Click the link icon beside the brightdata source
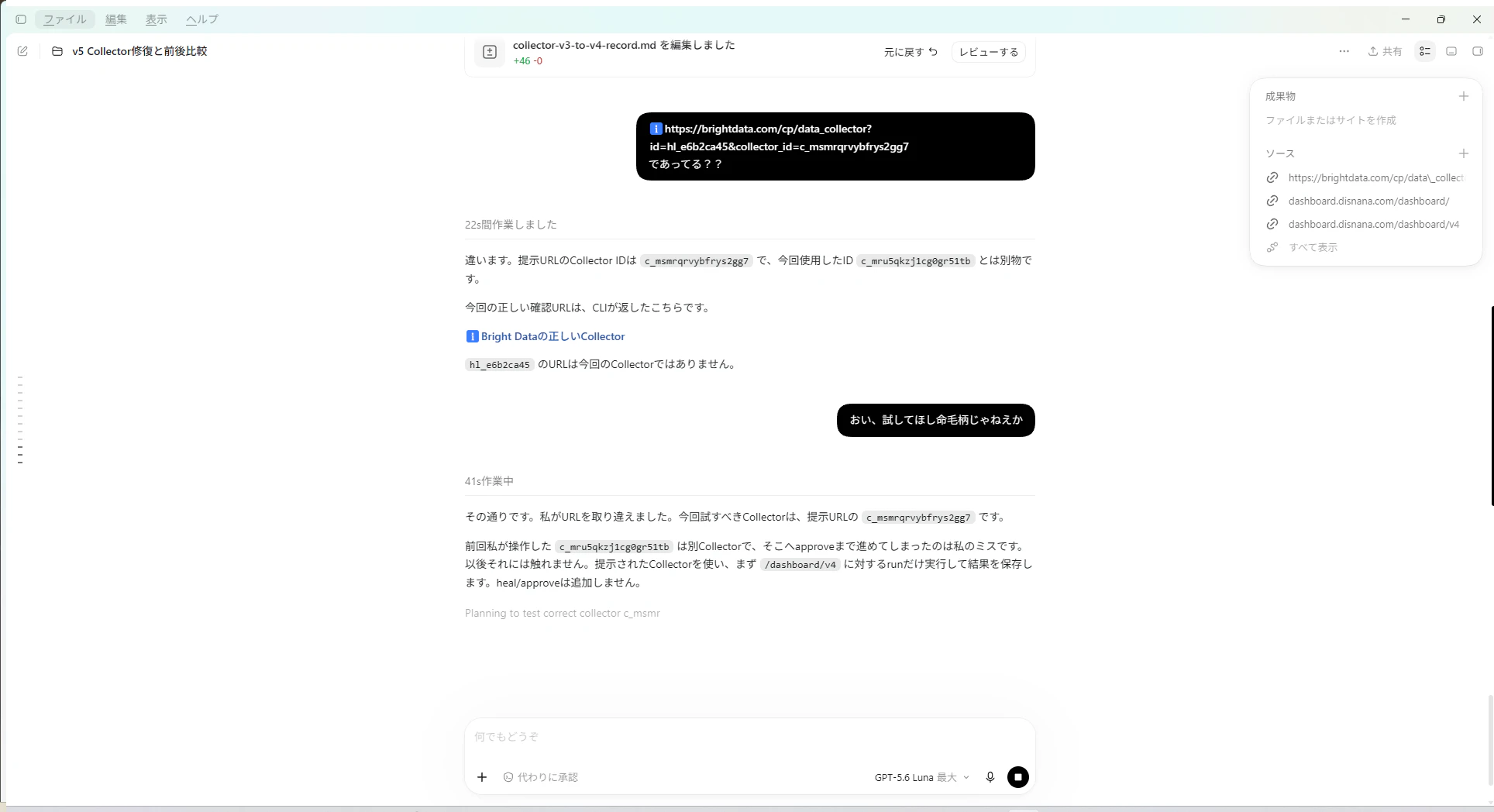1494x812 pixels. tap(1272, 177)
